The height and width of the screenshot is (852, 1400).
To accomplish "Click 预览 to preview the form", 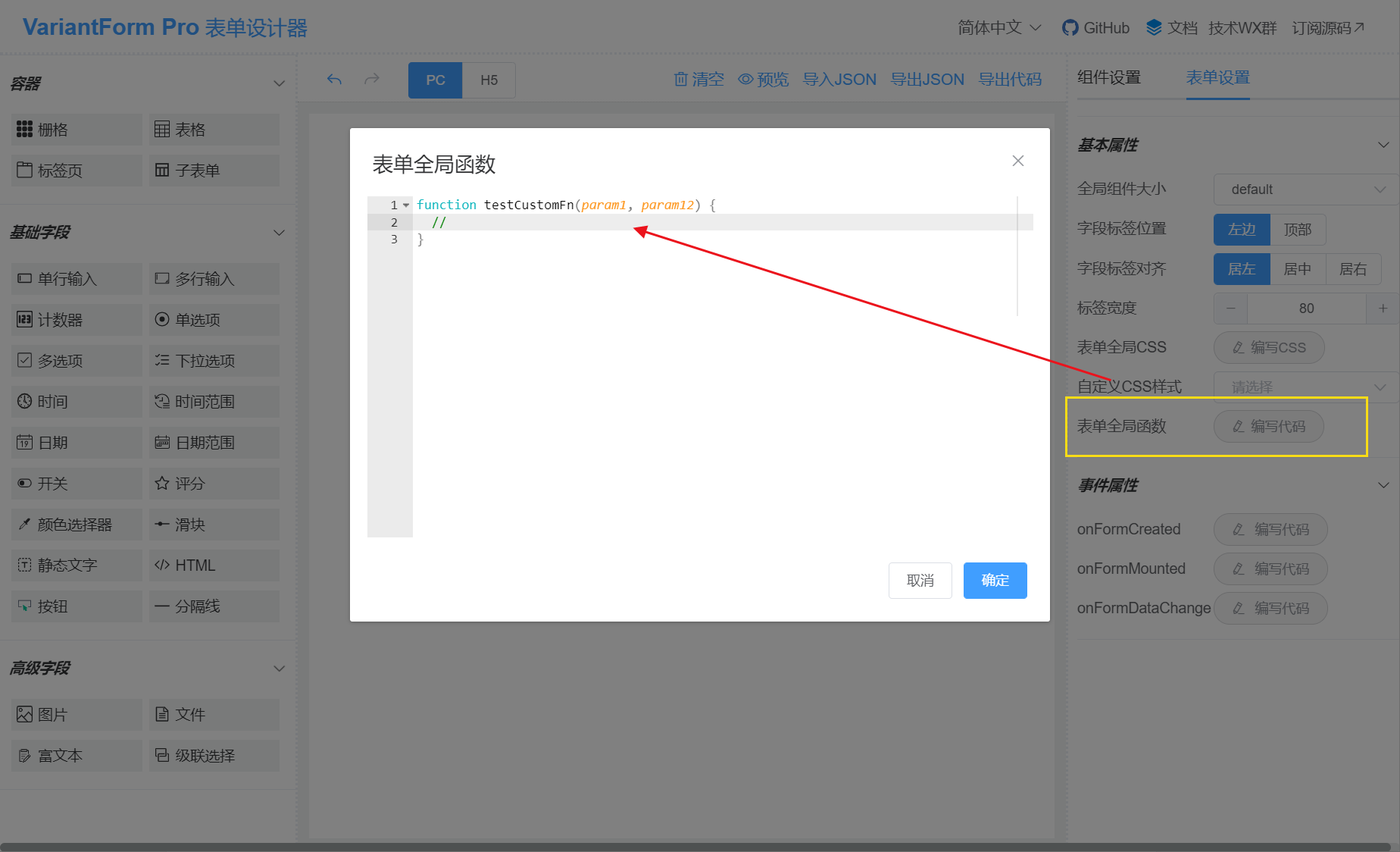I will coord(764,80).
